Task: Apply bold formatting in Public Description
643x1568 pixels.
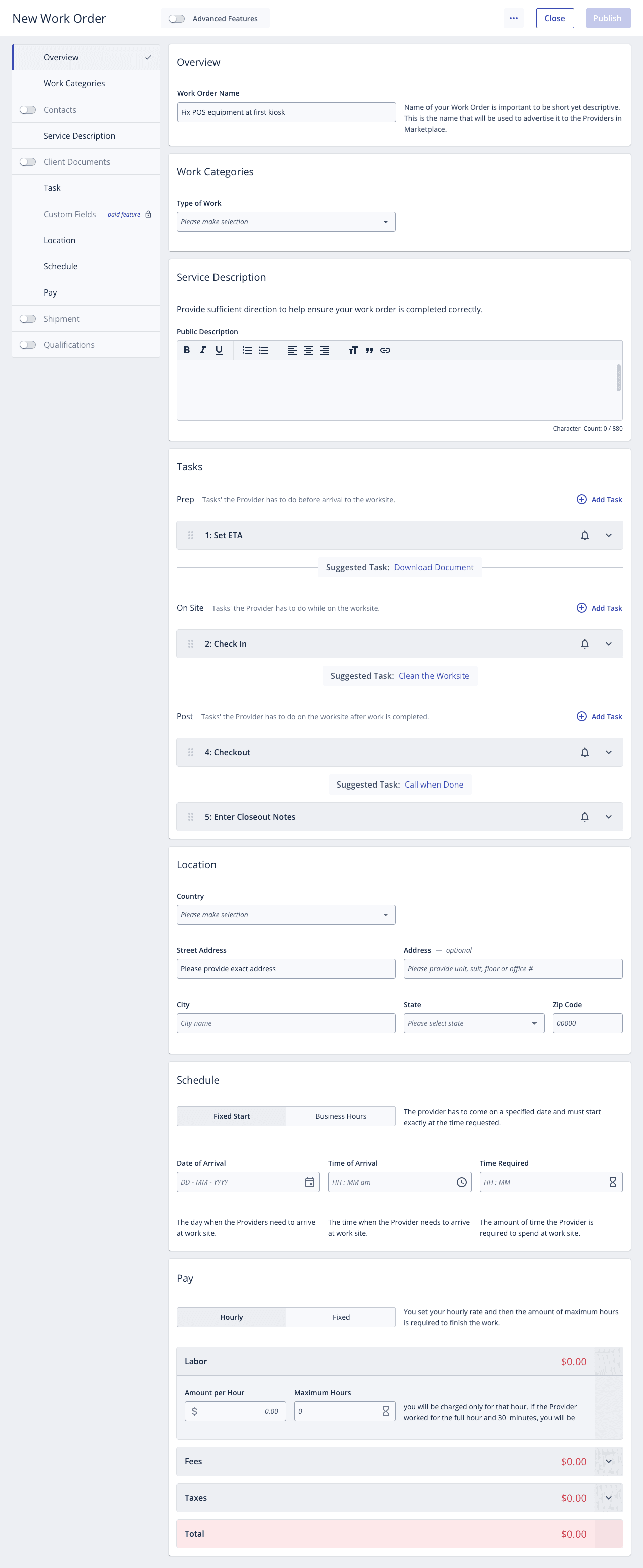Action: 187,350
